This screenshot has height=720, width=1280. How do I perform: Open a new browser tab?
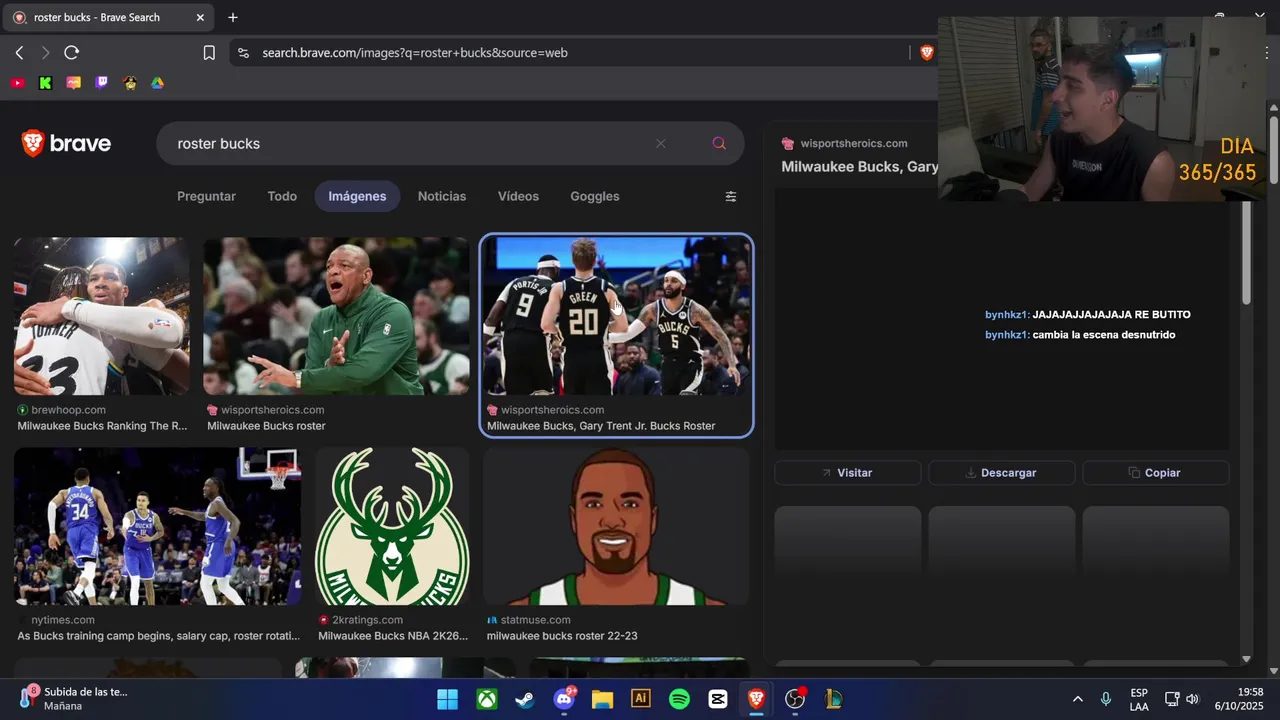(233, 17)
